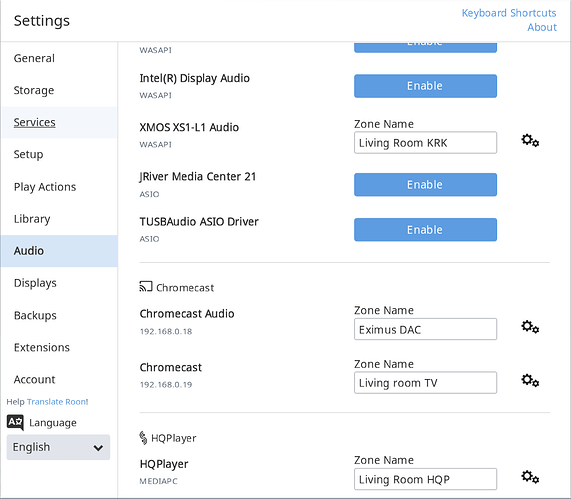The height and width of the screenshot is (499, 571).
Task: Switch to Play Actions tab
Action: pos(59,187)
